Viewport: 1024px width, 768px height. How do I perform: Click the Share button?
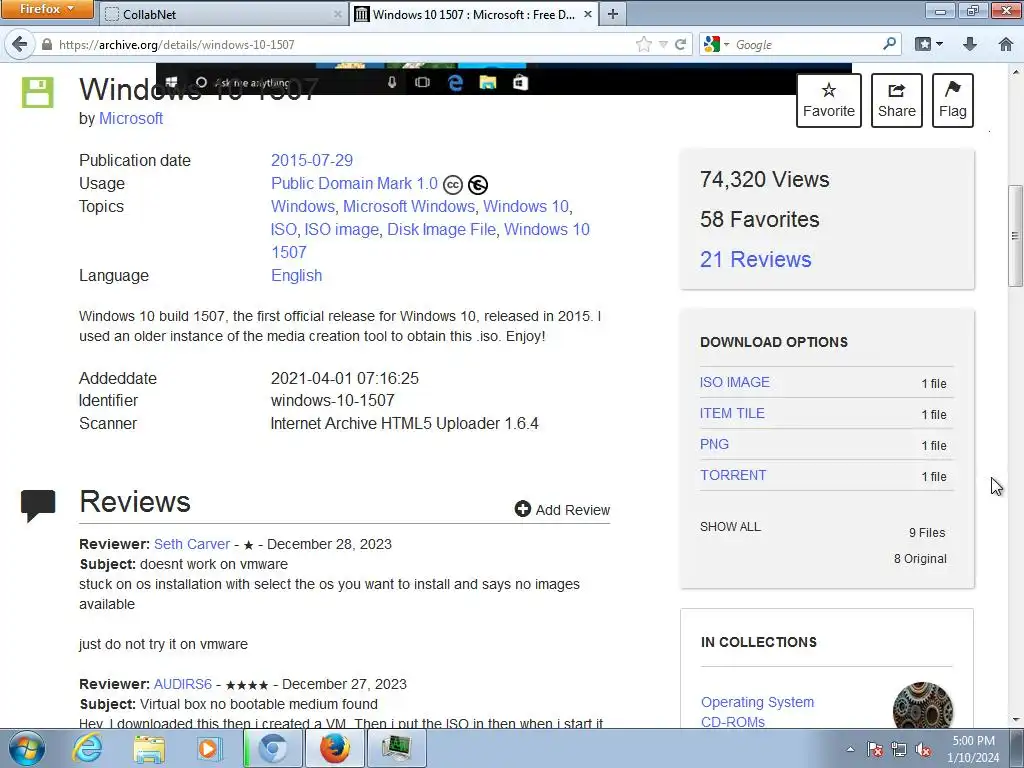(896, 101)
